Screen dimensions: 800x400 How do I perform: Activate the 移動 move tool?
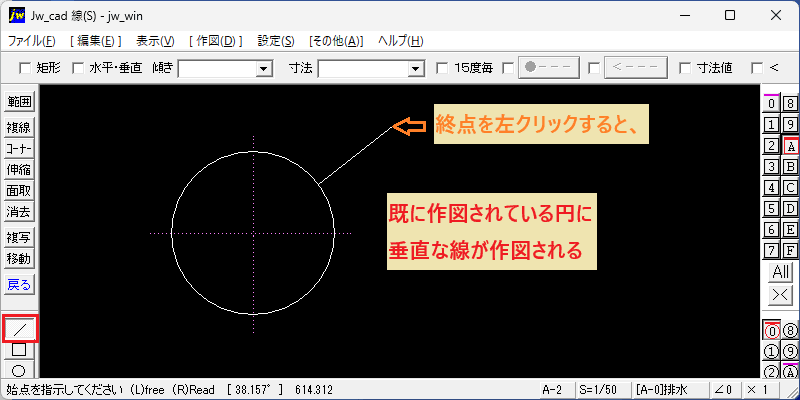pyautogui.click(x=19, y=259)
